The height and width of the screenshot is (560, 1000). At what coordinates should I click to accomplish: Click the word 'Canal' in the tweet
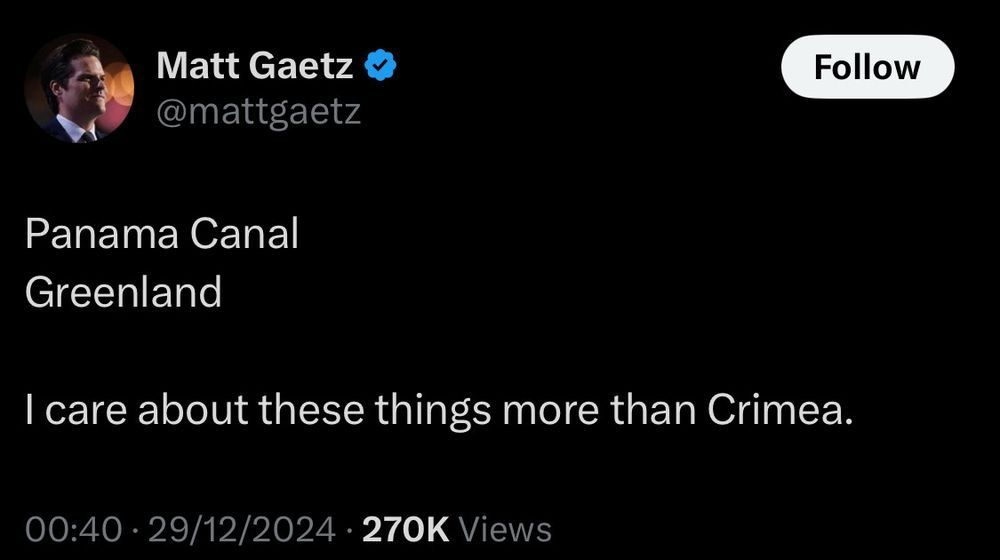(244, 233)
